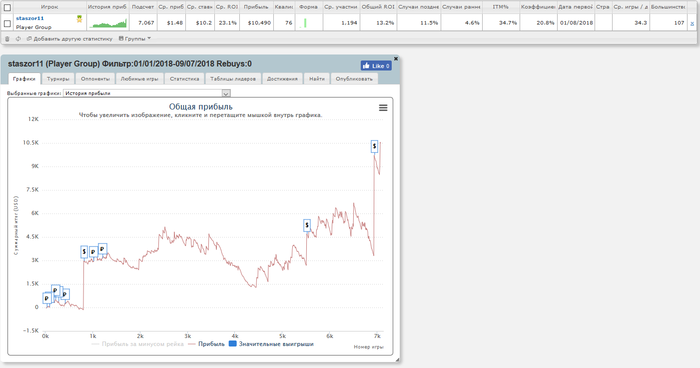Sort by the Игрок column header
The image size is (700, 368).
pos(49,7)
